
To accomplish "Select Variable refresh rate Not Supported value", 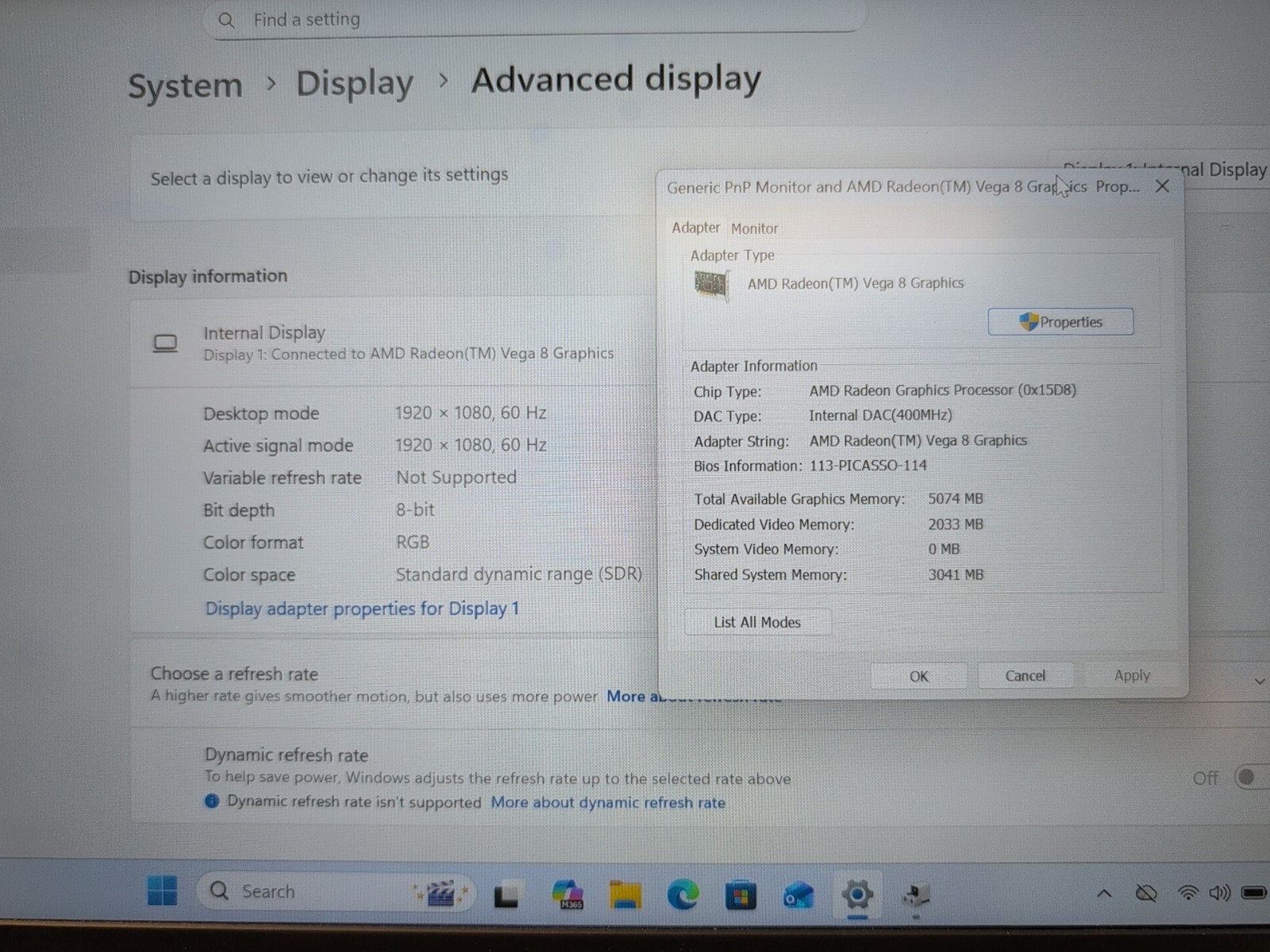I will tap(456, 478).
